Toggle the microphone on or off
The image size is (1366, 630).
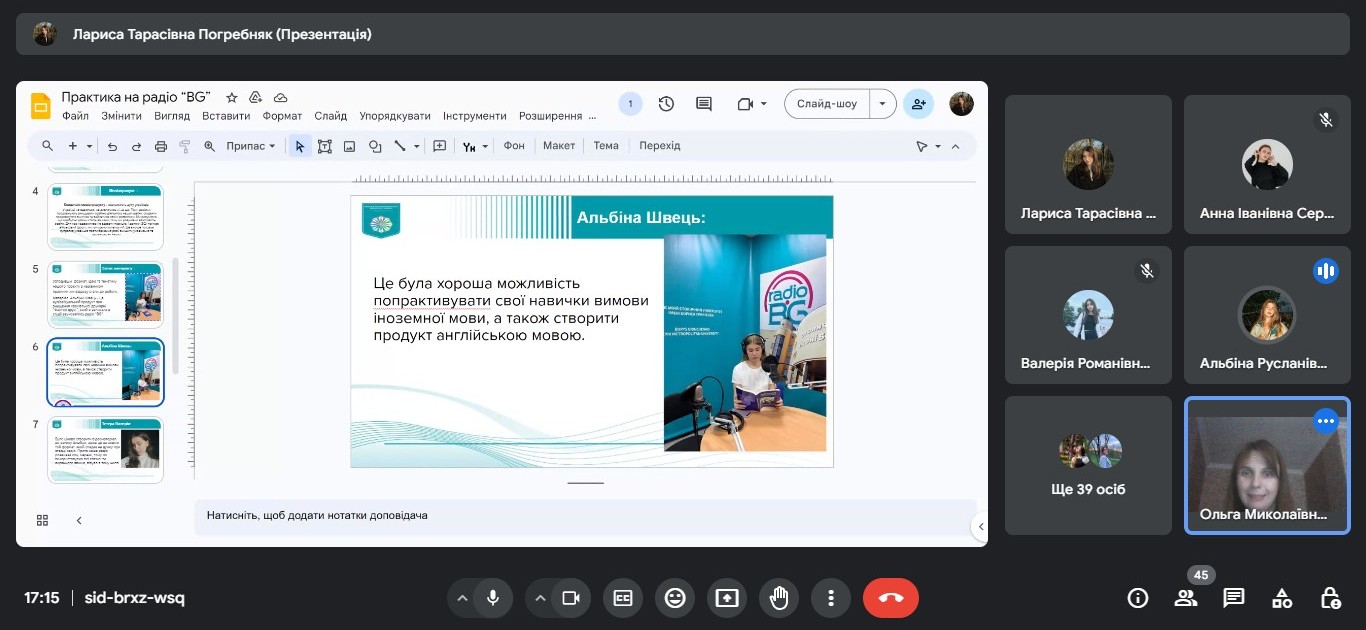click(x=492, y=598)
